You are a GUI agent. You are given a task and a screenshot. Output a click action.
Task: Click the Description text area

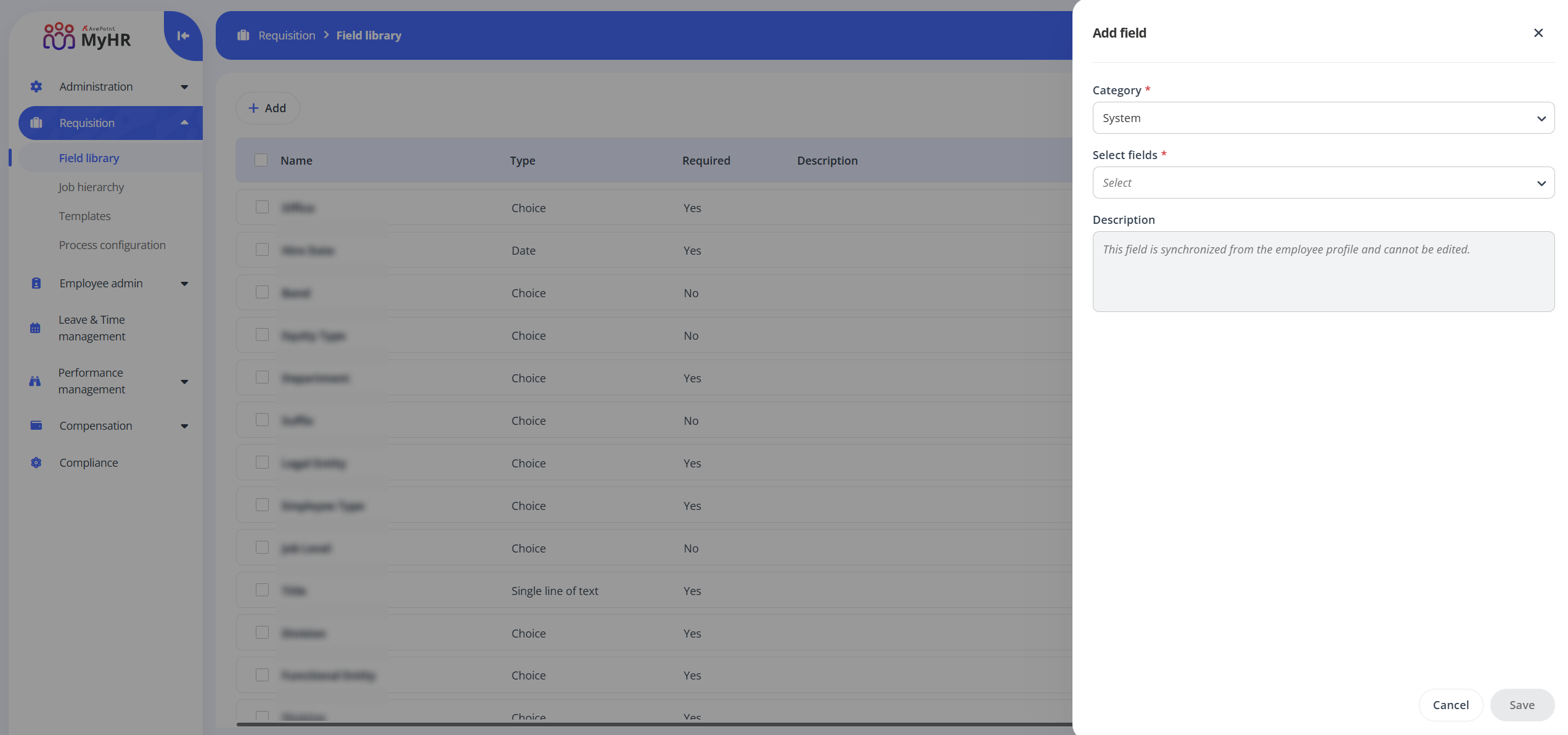tap(1323, 271)
